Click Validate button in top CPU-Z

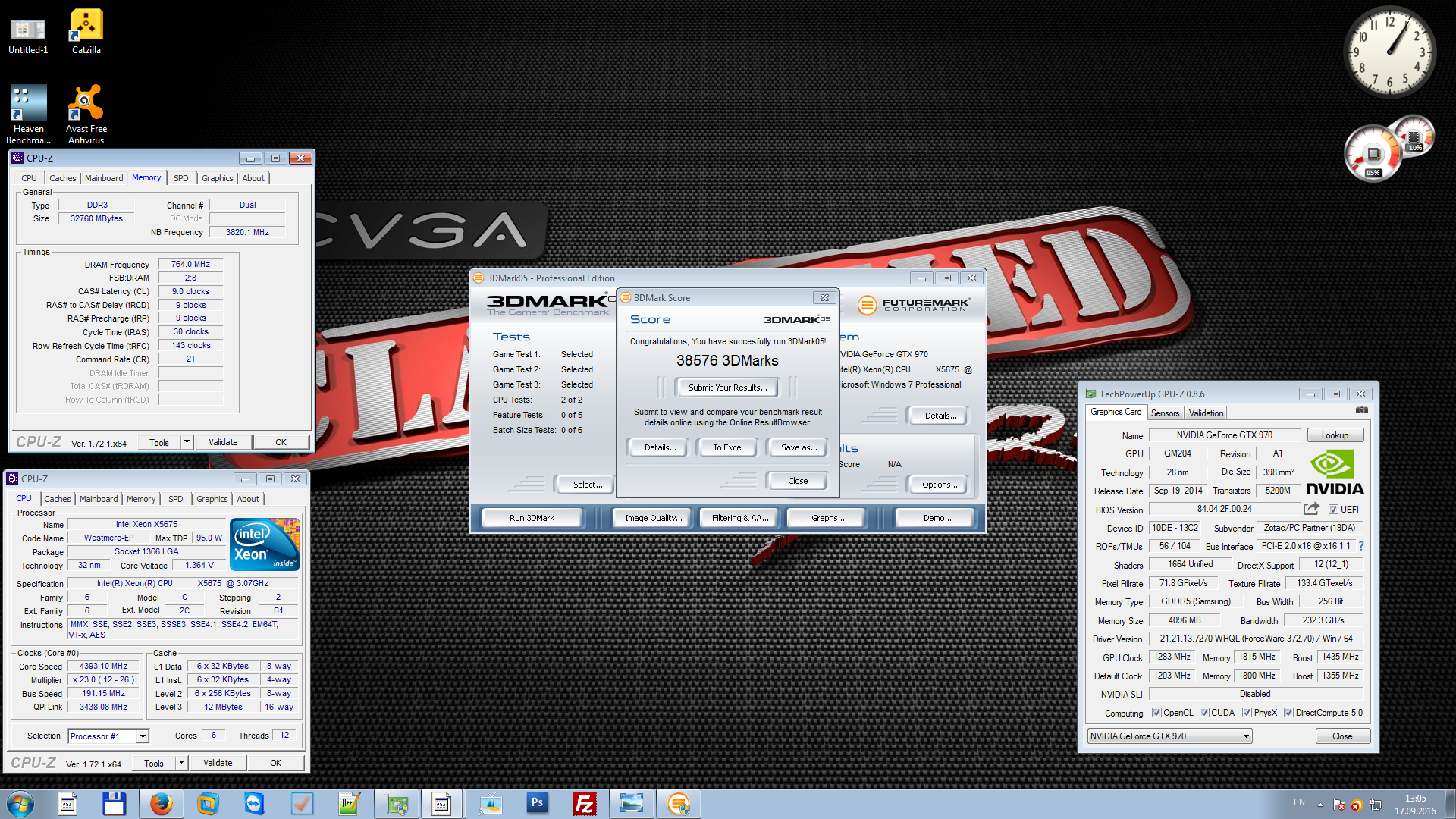click(223, 442)
